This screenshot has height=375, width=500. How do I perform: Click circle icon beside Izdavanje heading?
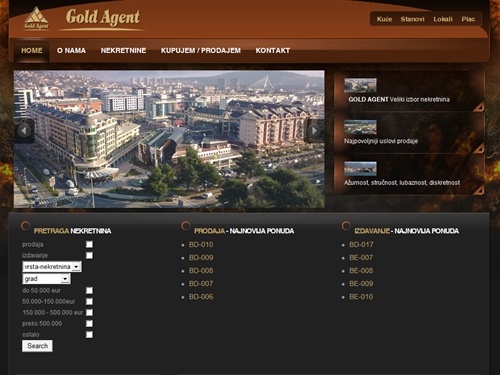point(346,226)
